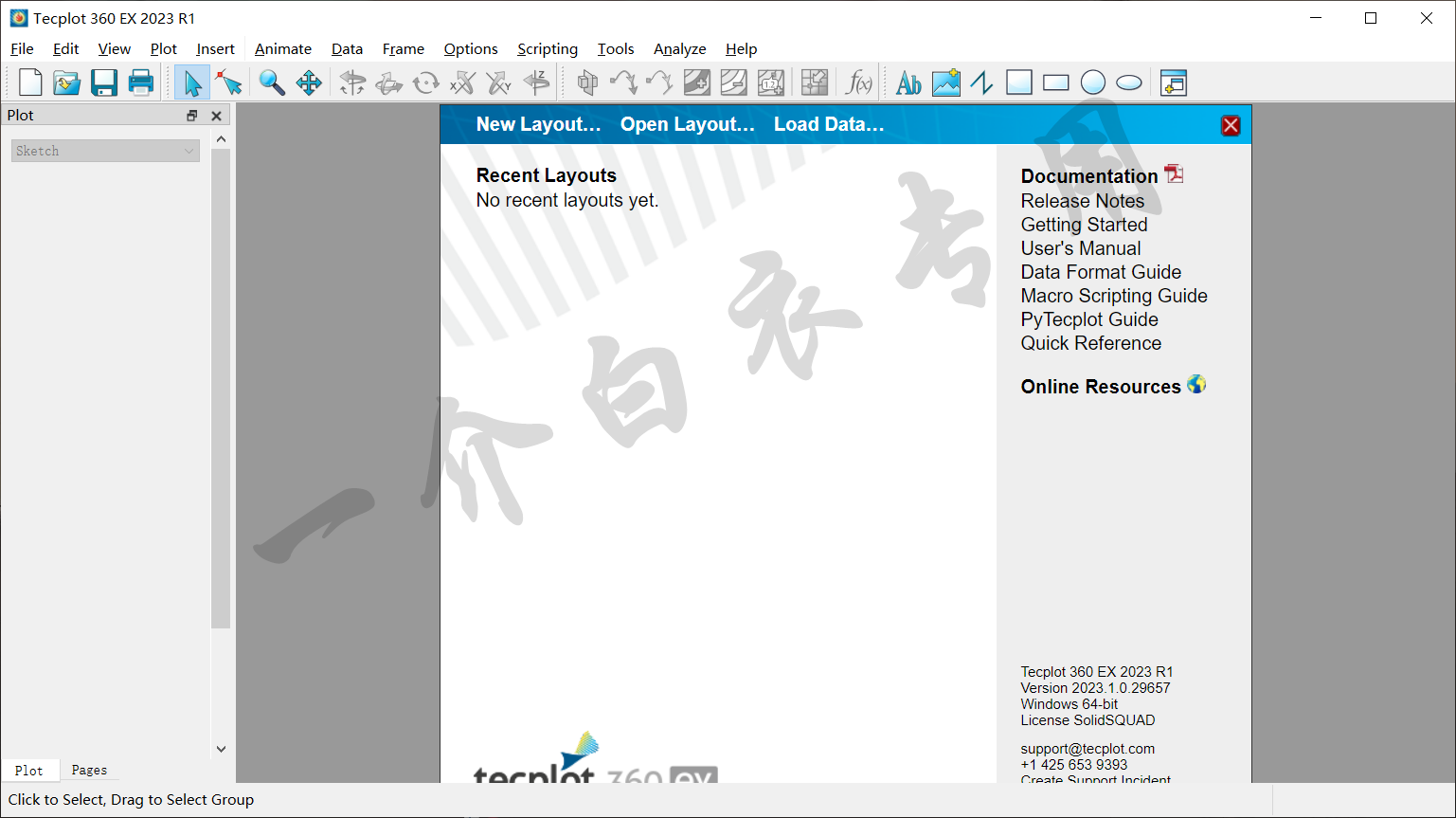The height and width of the screenshot is (818, 1456).
Task: Open the Plot menu
Action: click(x=164, y=49)
